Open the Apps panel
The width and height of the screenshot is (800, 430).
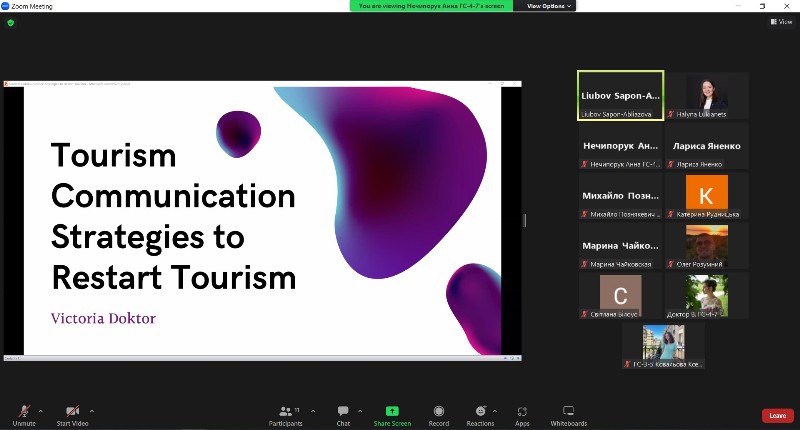tap(522, 411)
